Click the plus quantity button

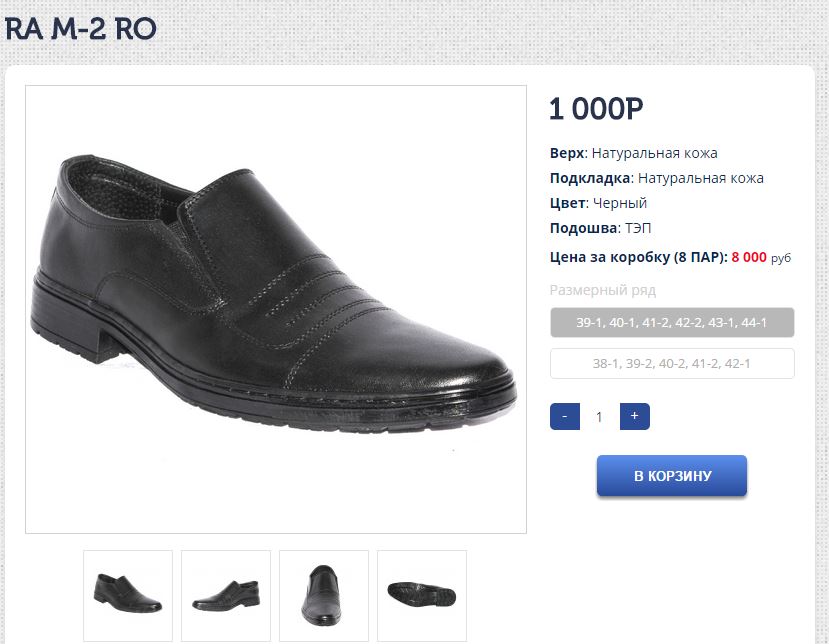[634, 416]
